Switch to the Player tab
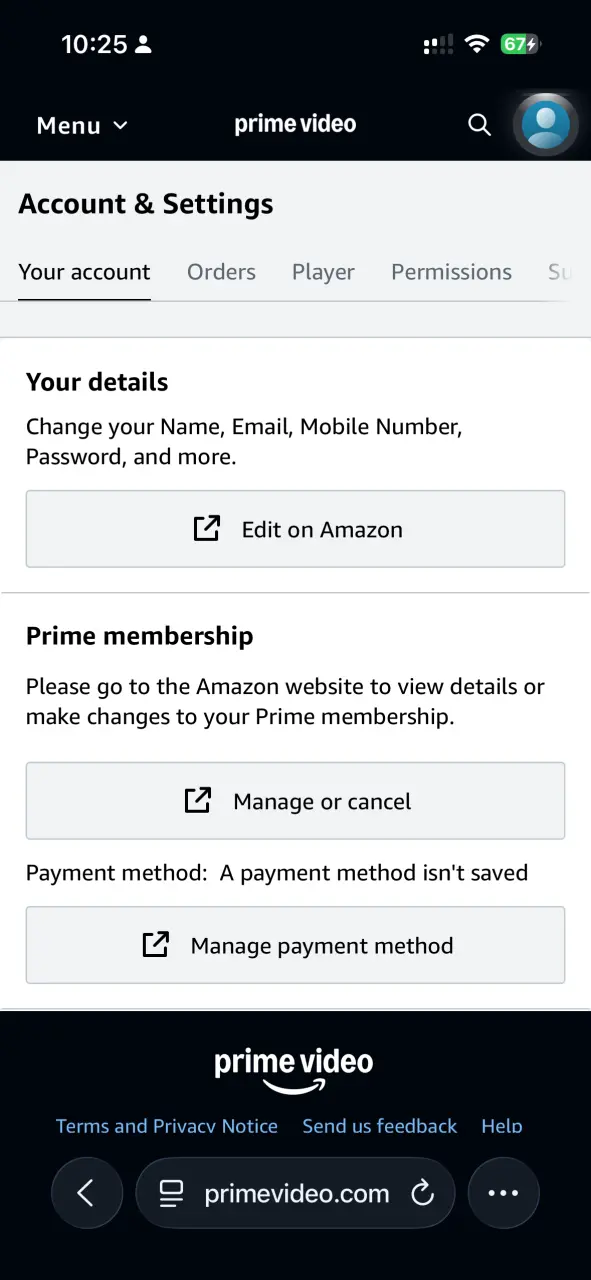 coord(323,272)
